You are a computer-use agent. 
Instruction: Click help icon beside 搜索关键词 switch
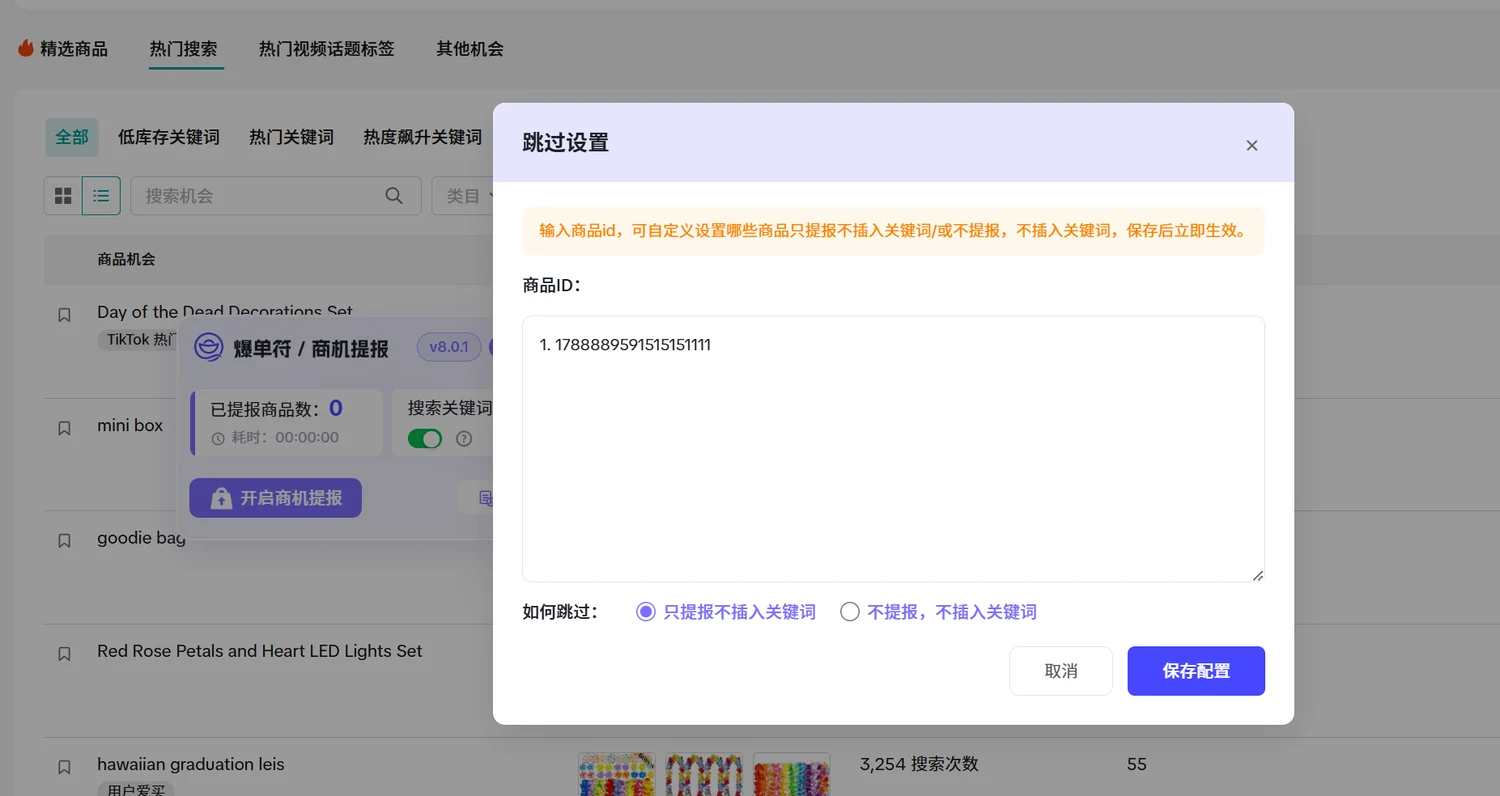tap(464, 438)
